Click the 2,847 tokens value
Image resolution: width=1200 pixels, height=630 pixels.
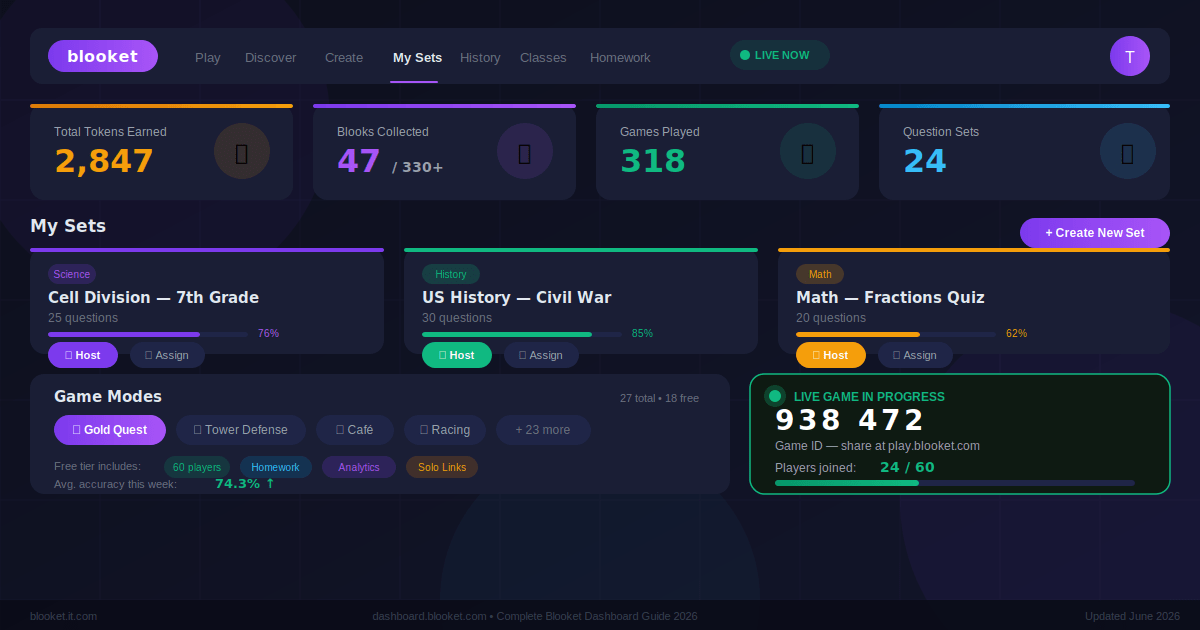(104, 161)
